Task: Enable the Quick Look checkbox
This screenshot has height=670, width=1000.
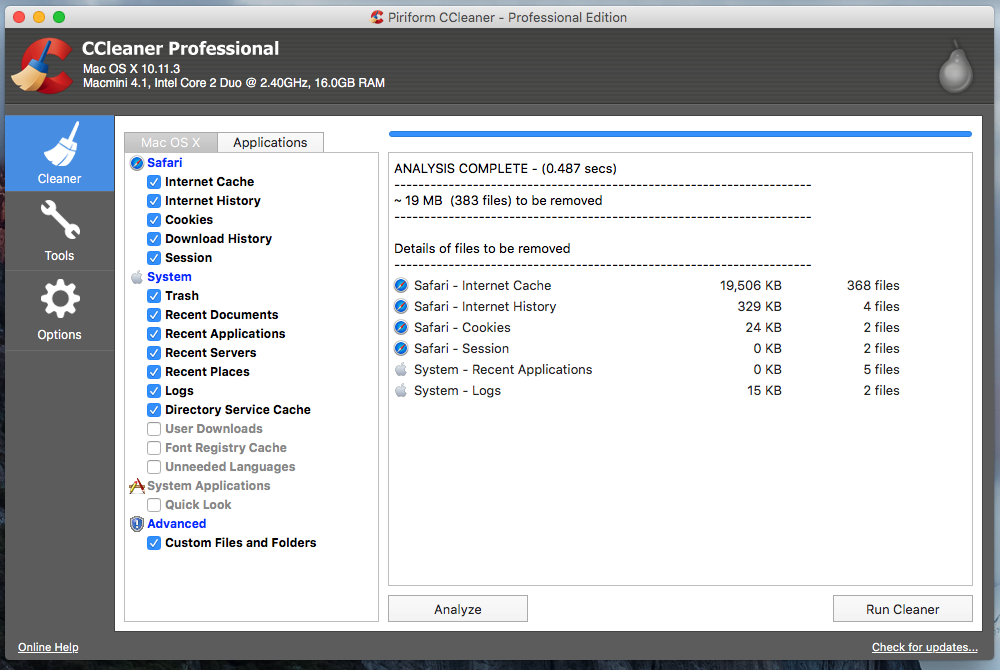Action: (x=154, y=505)
